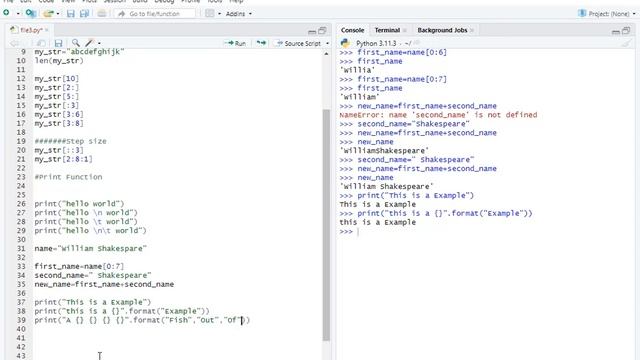Switch to the Console tab
640x360 pixels.
[x=352, y=30]
